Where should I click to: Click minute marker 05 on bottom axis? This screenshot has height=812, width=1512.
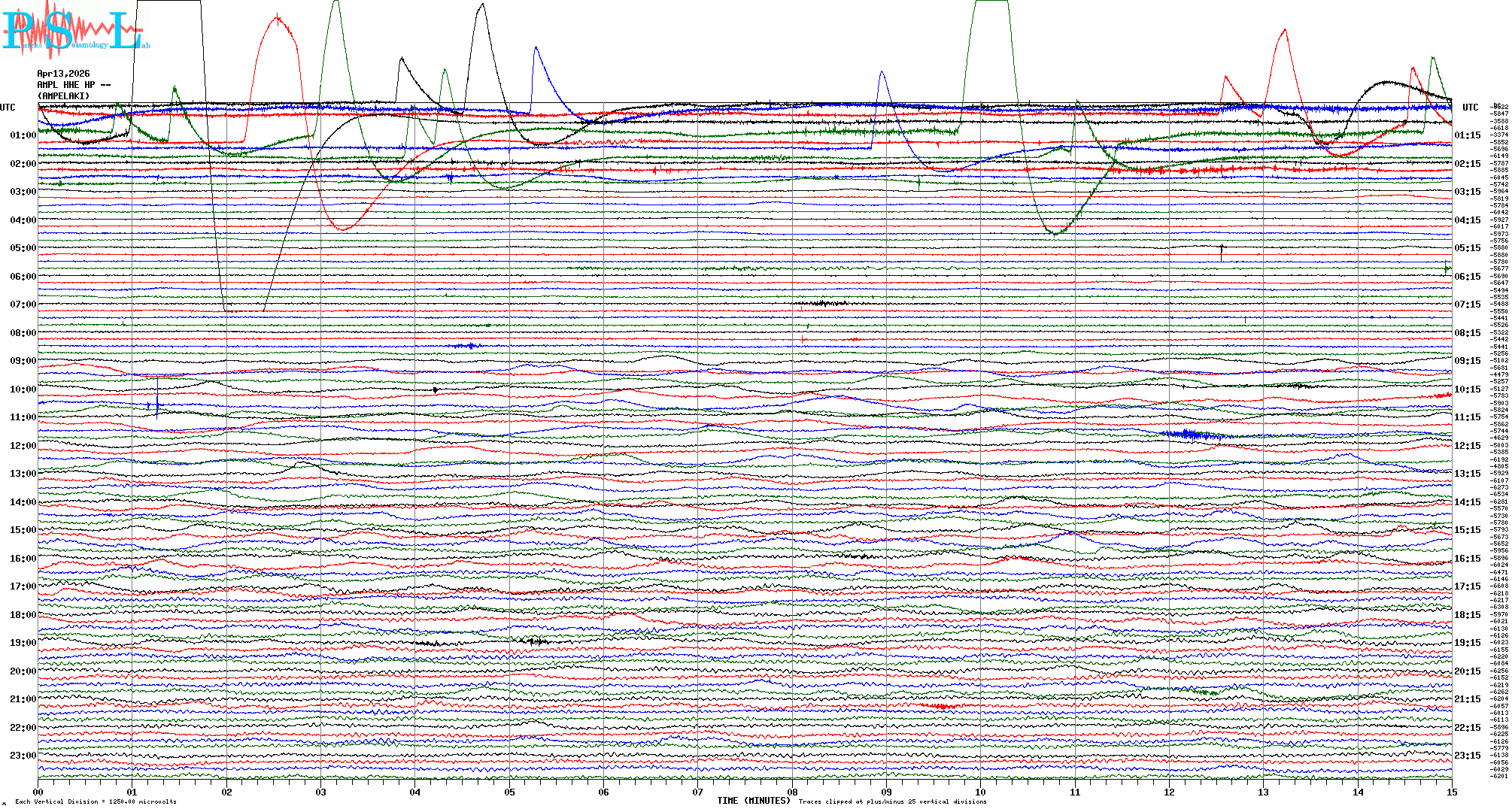[x=509, y=792]
